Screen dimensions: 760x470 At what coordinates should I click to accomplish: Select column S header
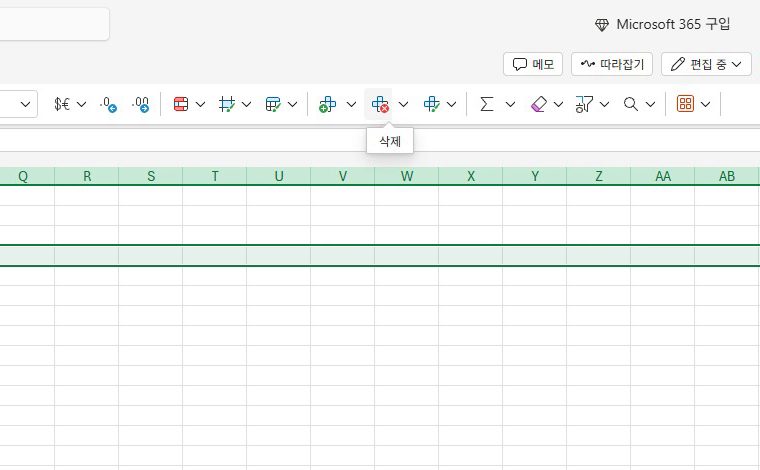pyautogui.click(x=151, y=176)
